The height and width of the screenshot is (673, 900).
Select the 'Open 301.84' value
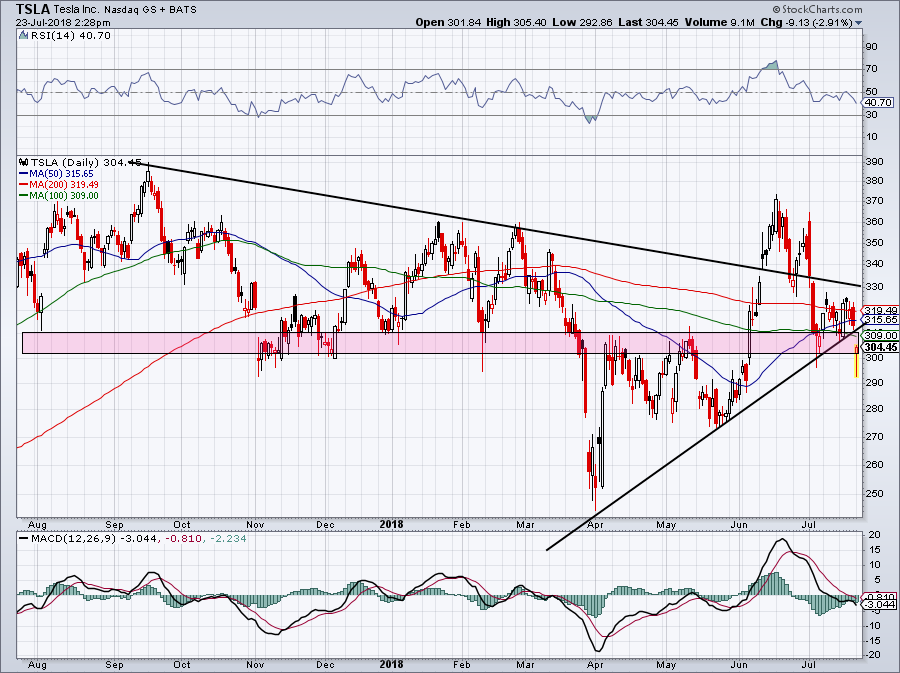(x=448, y=22)
